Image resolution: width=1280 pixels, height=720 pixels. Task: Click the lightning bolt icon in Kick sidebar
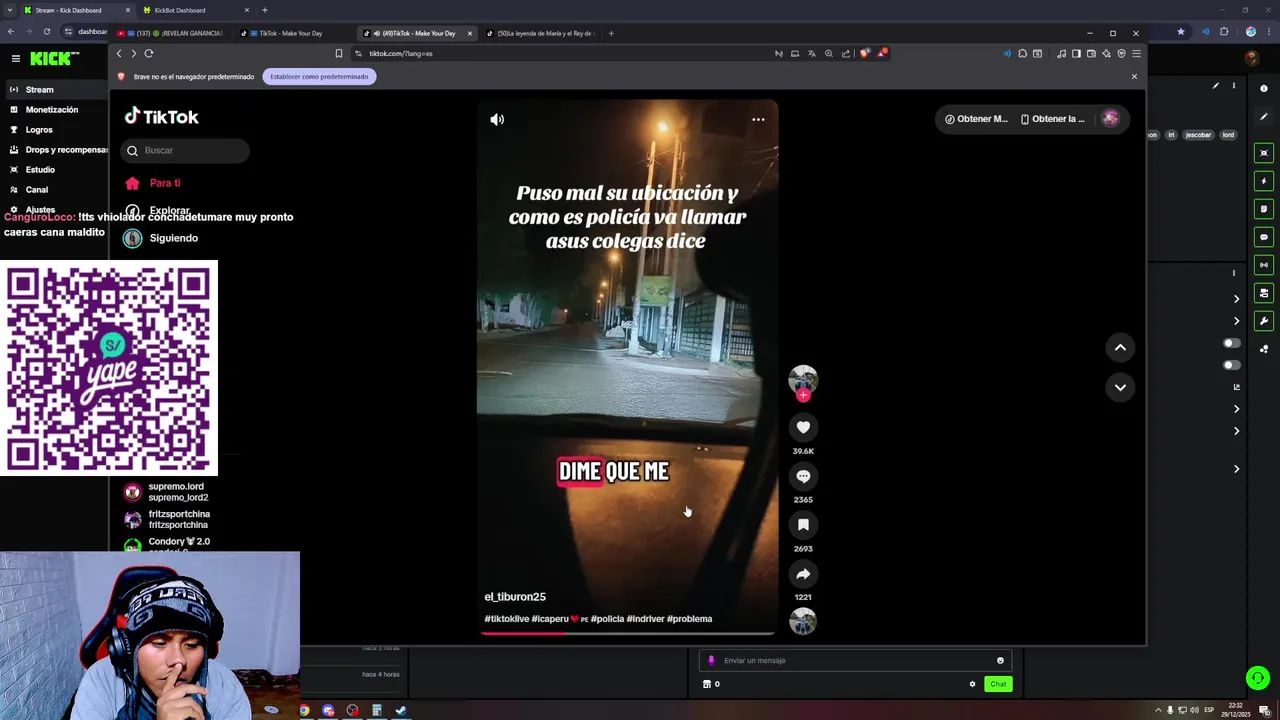click(1264, 181)
